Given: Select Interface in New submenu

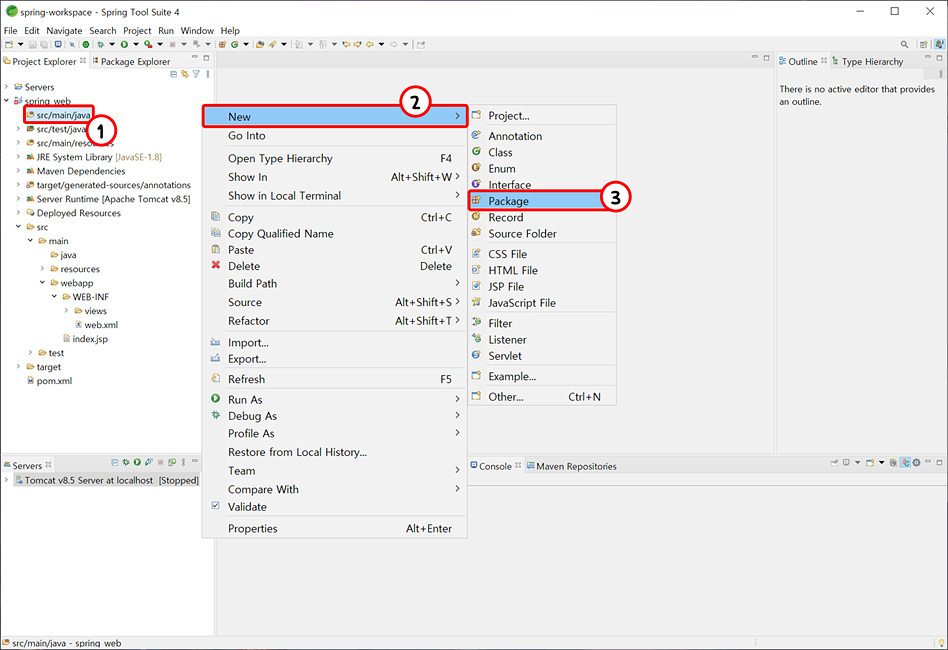Looking at the screenshot, I should coord(542,185).
